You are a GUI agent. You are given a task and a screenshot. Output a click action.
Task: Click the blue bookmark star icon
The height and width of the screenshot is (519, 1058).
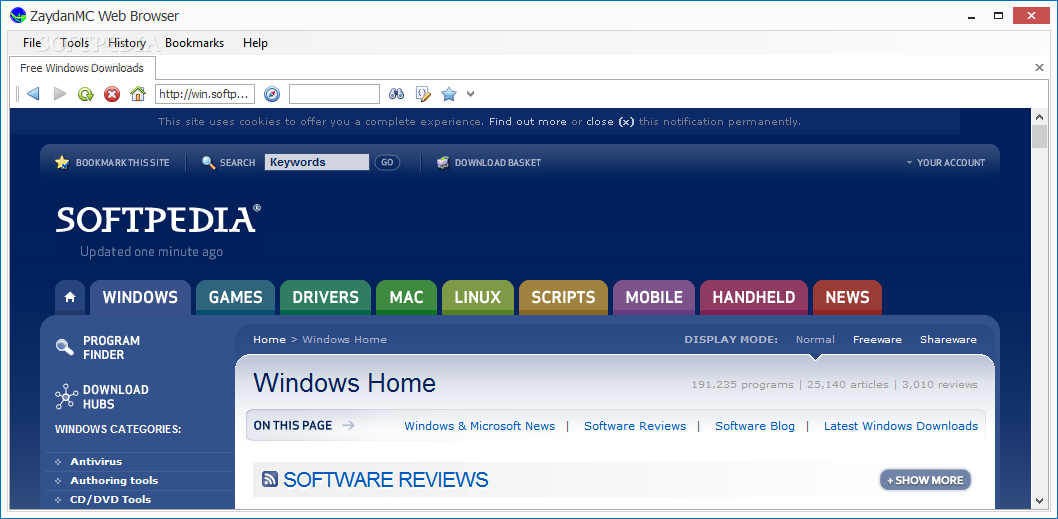(x=449, y=94)
